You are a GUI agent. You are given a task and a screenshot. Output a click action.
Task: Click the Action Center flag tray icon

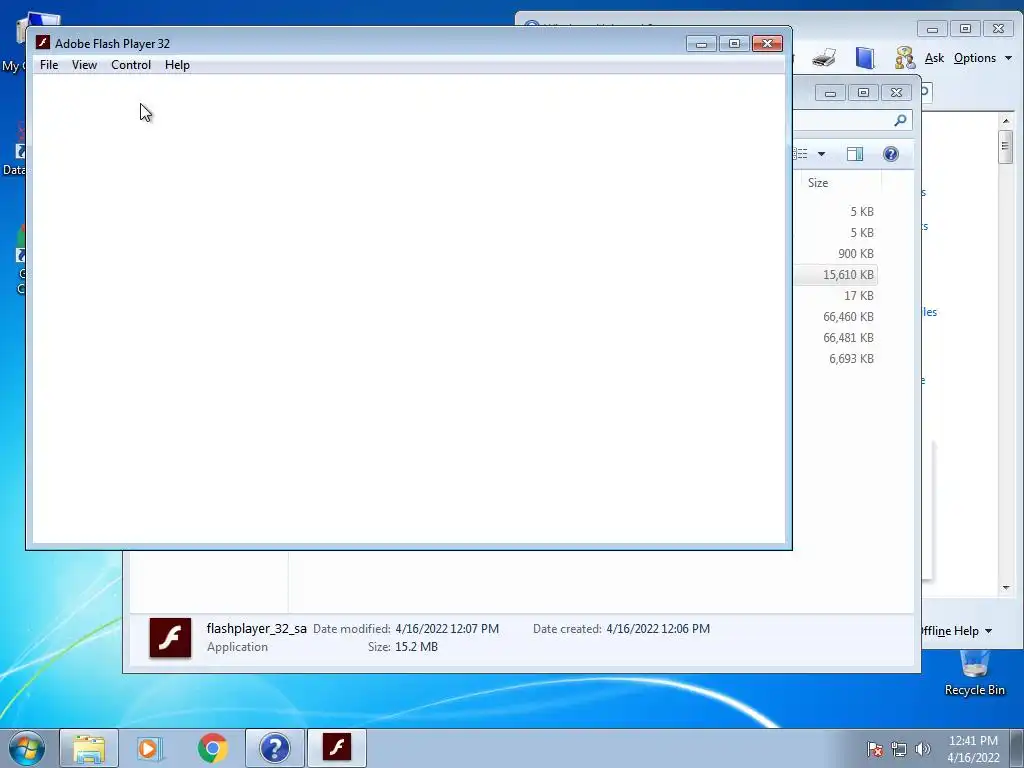(x=875, y=749)
